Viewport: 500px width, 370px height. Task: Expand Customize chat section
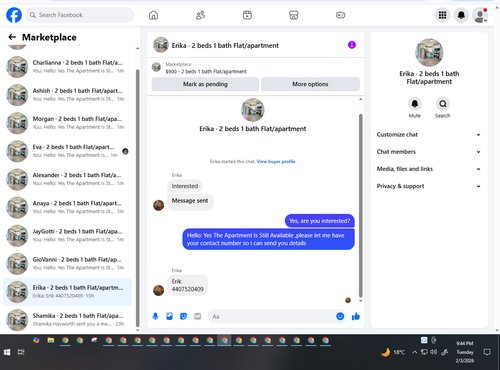[429, 135]
